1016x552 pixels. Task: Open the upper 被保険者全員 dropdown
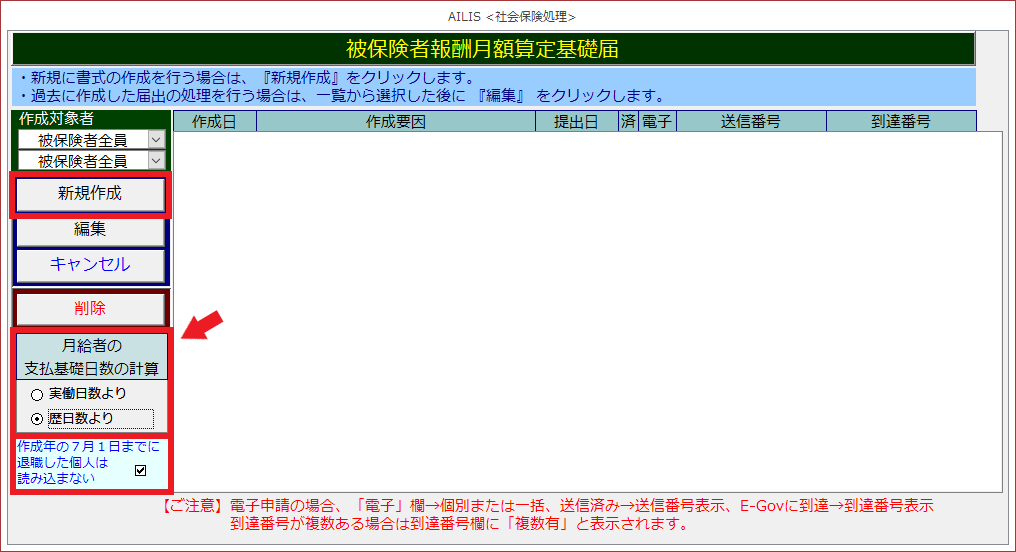(x=156, y=140)
